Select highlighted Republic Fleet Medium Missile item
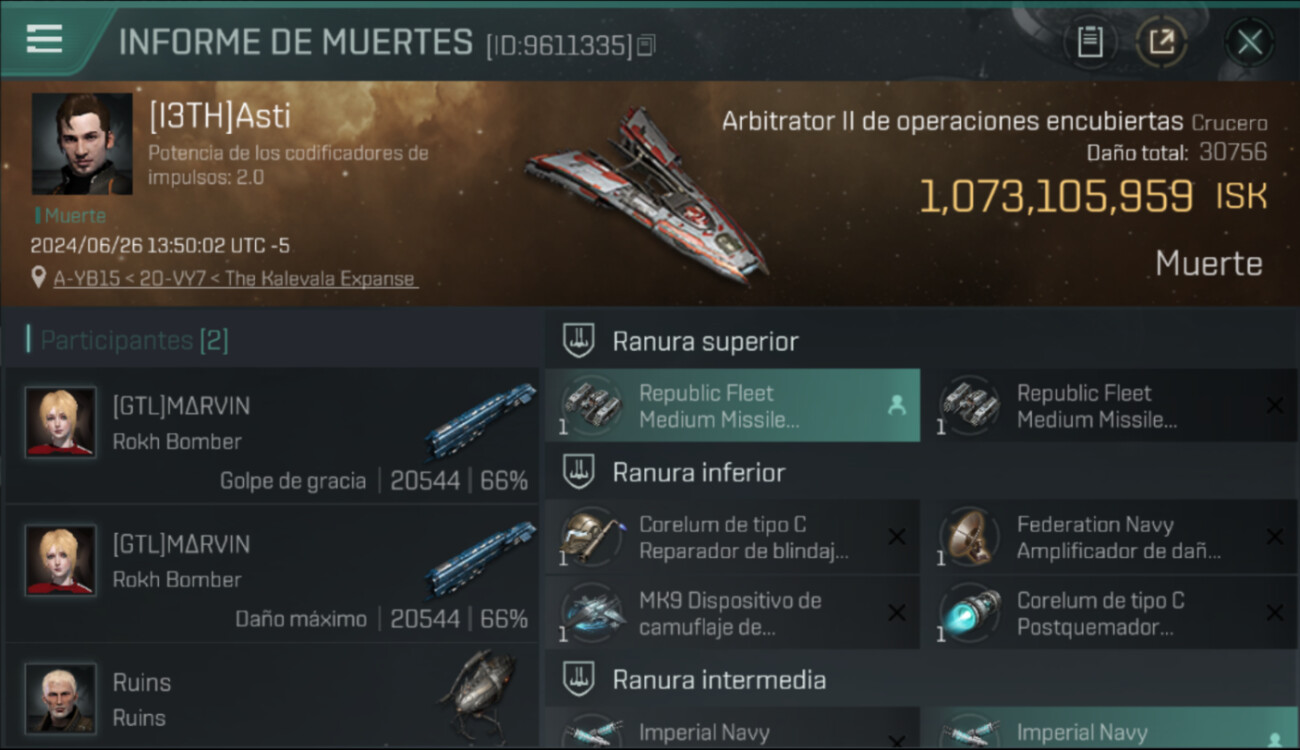 732,405
